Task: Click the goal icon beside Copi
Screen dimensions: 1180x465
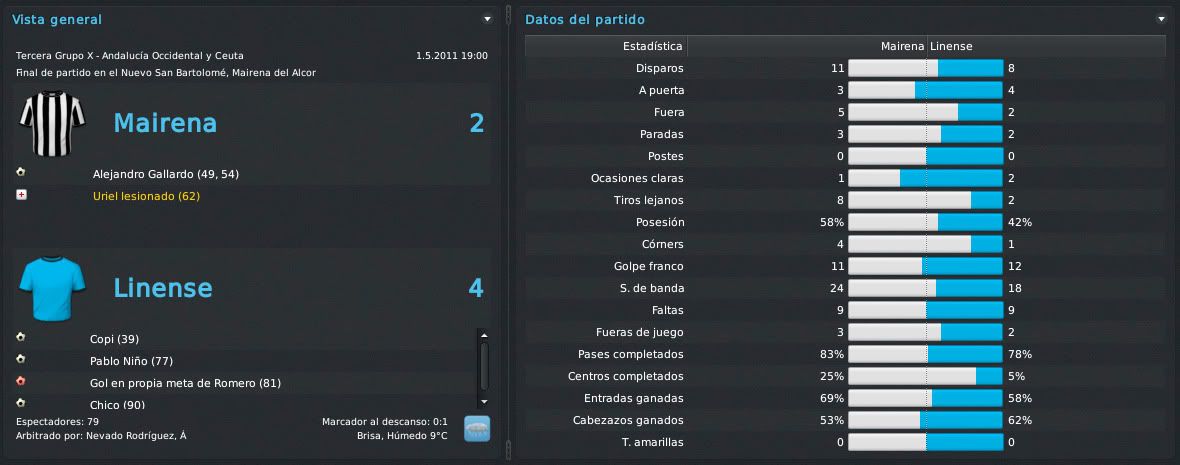Action: tap(21, 338)
